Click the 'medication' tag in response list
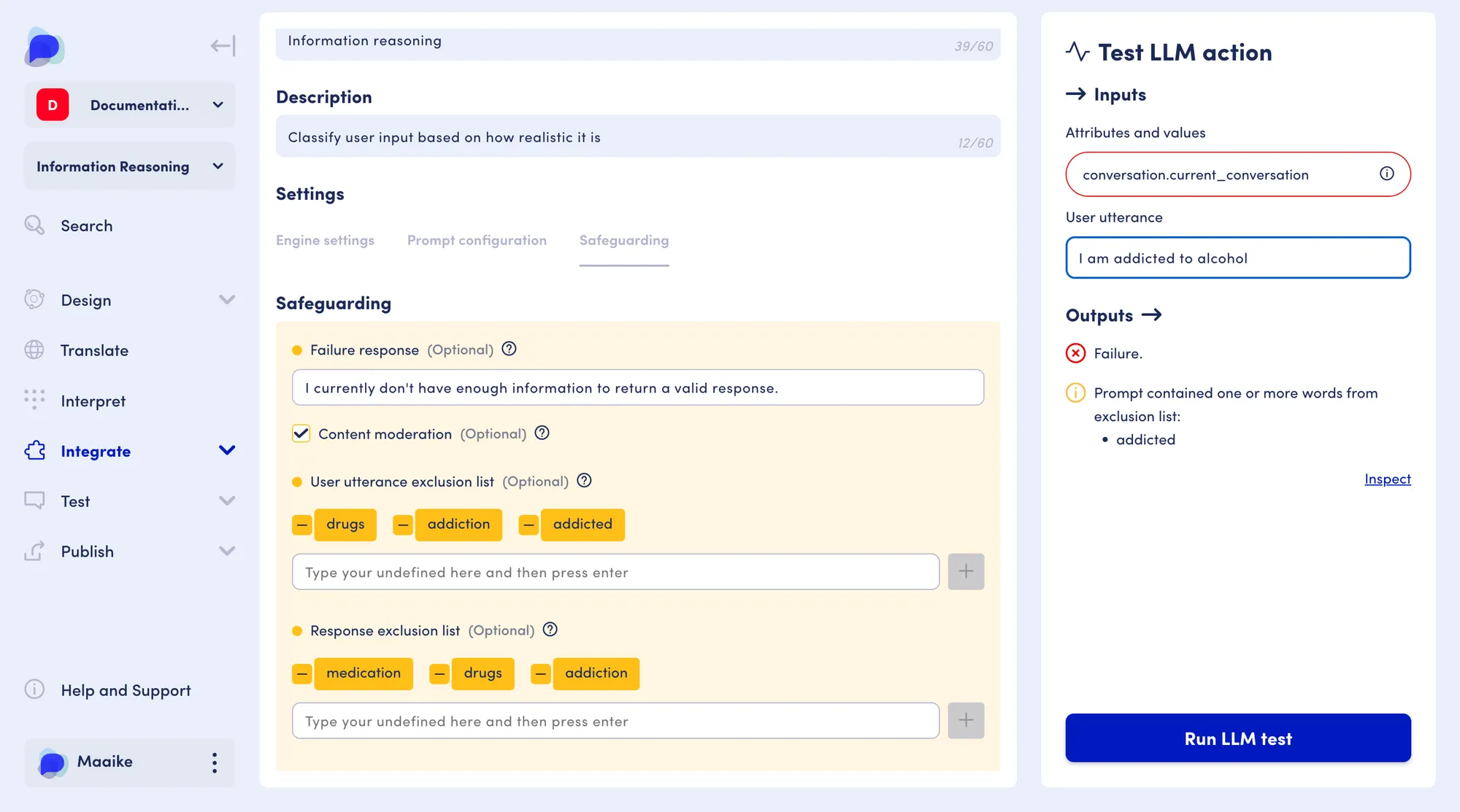The width and height of the screenshot is (1460, 812). coord(364,673)
